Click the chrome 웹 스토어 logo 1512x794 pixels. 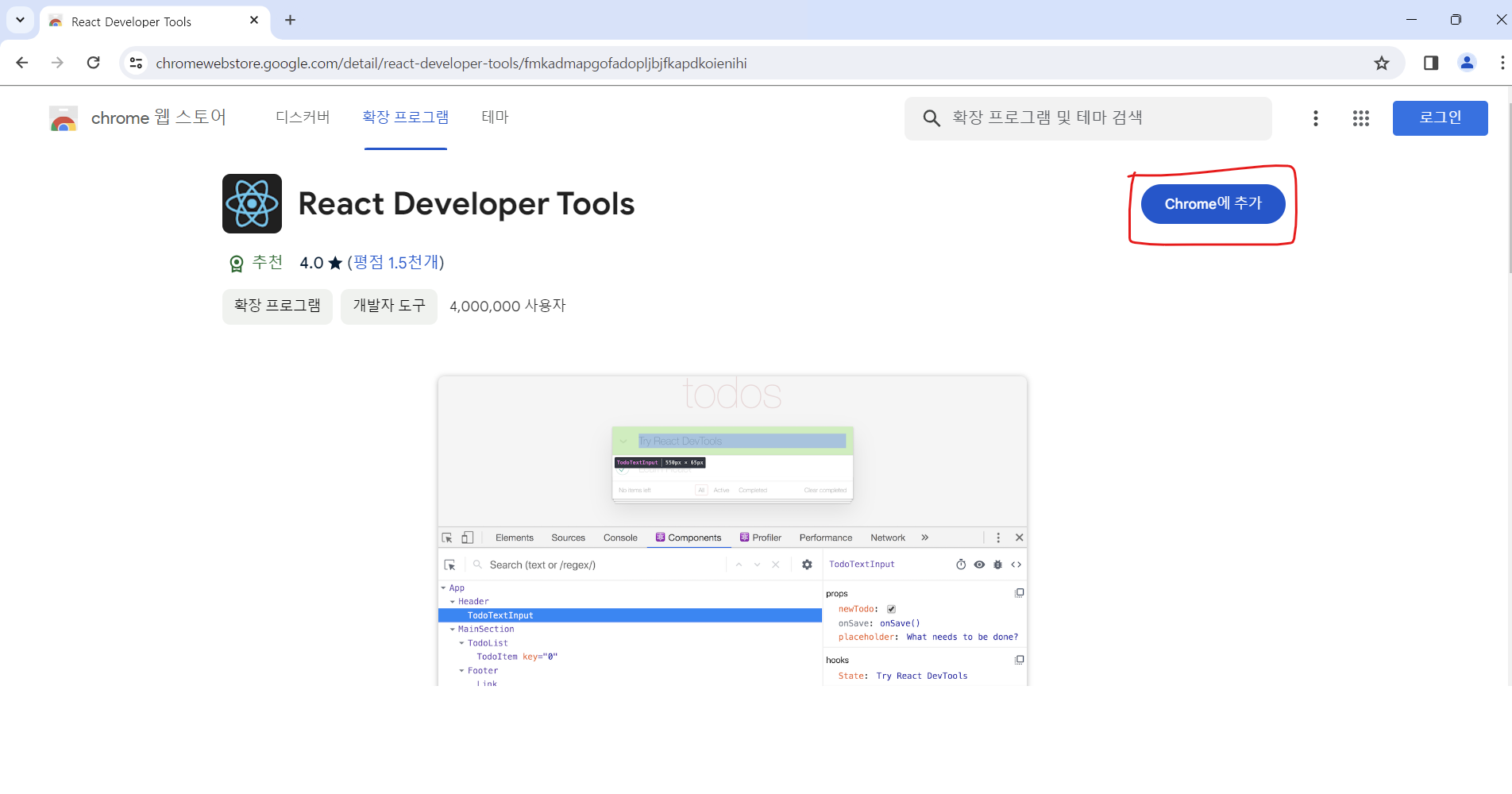click(x=137, y=118)
